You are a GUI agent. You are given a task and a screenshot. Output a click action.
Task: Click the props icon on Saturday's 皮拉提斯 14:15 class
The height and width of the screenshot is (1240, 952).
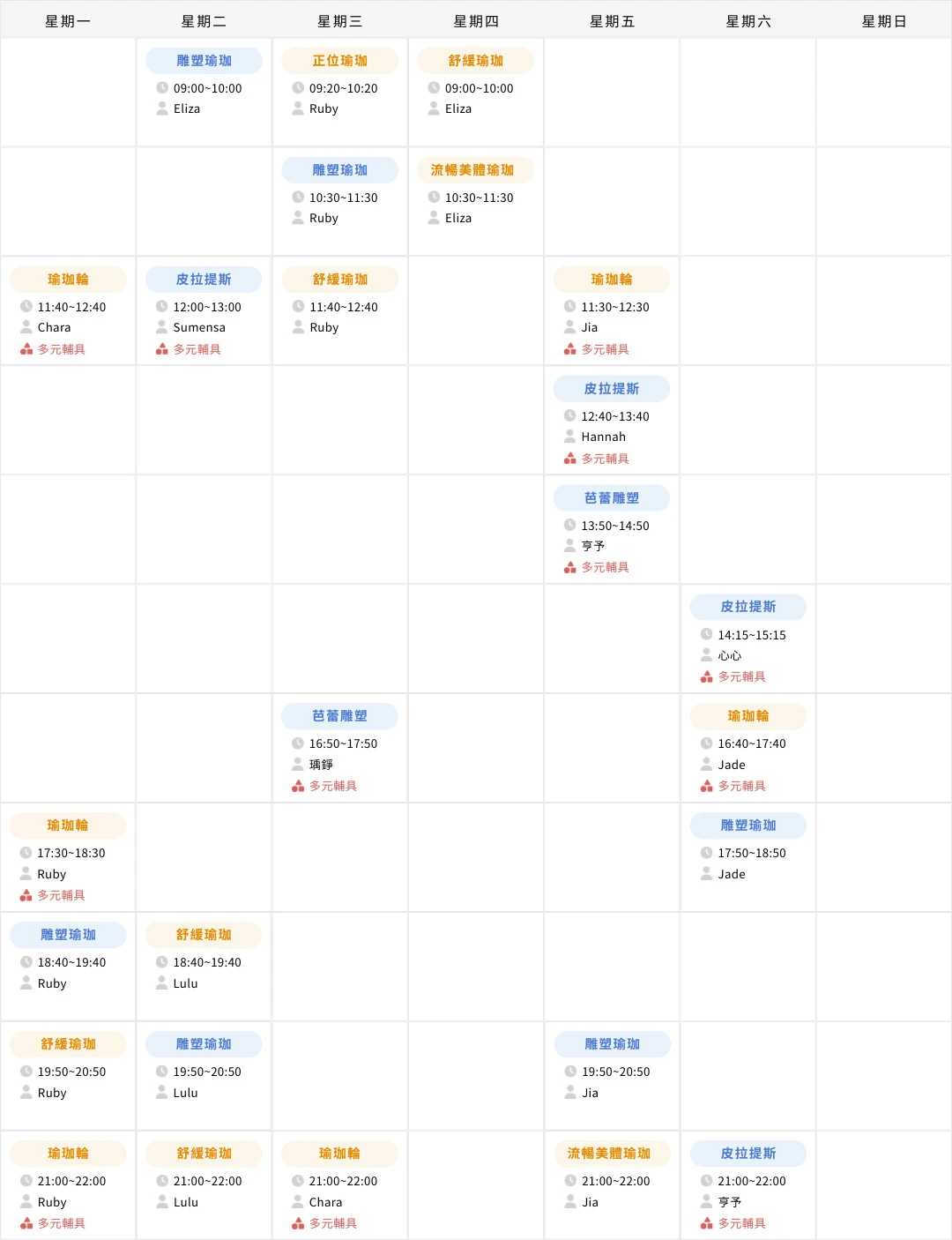(705, 676)
